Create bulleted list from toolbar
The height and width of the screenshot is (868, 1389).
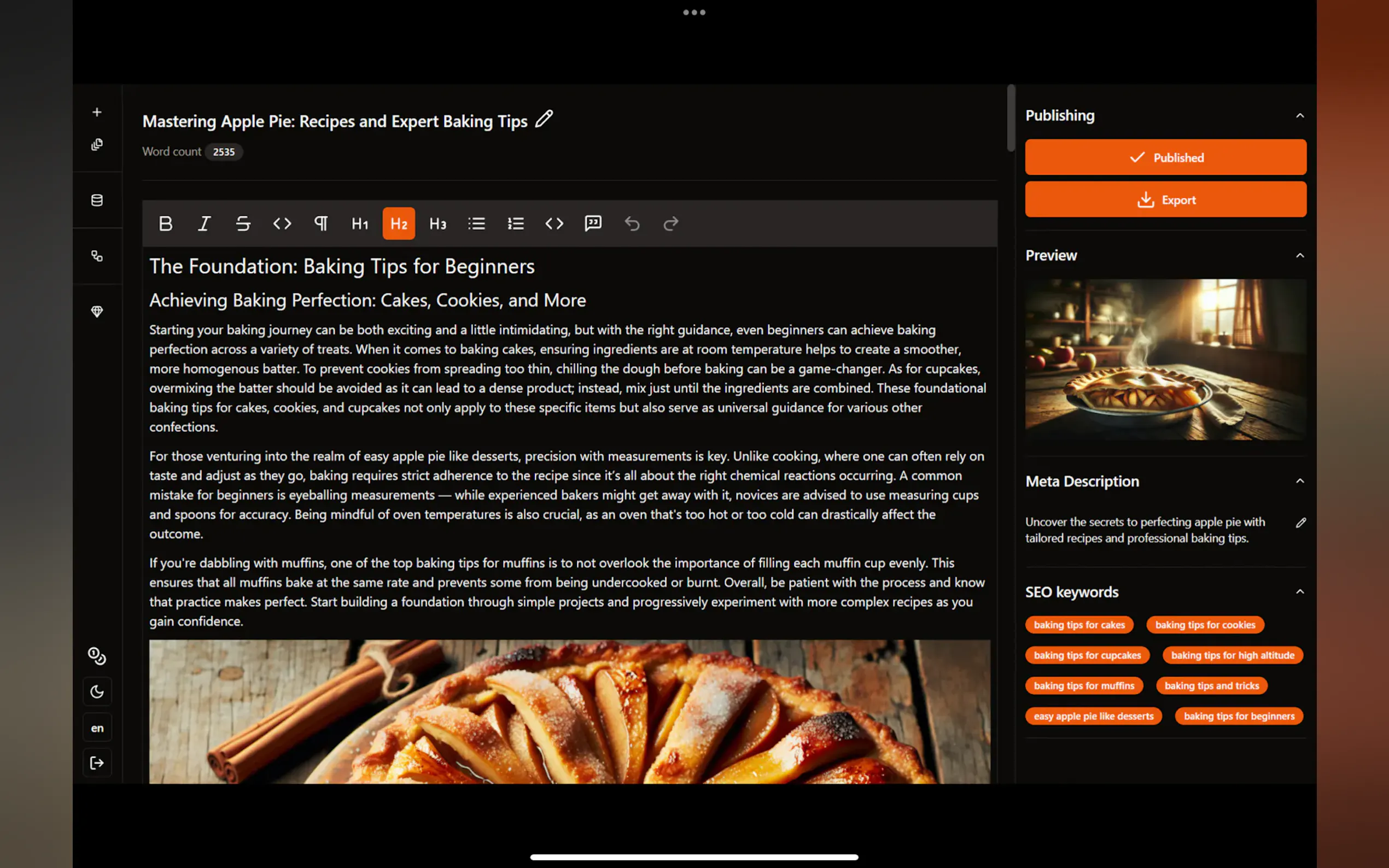476,224
